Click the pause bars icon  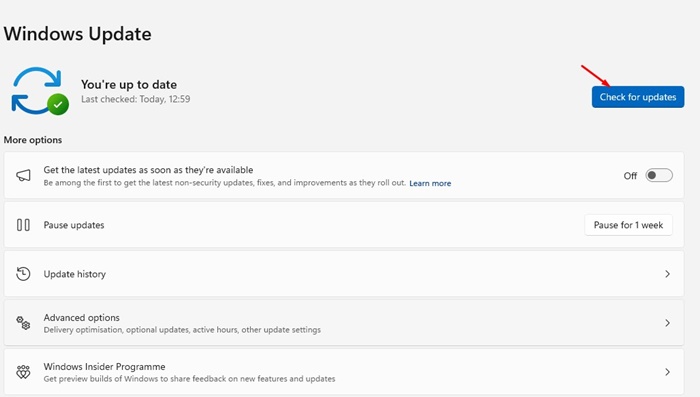pos(23,225)
